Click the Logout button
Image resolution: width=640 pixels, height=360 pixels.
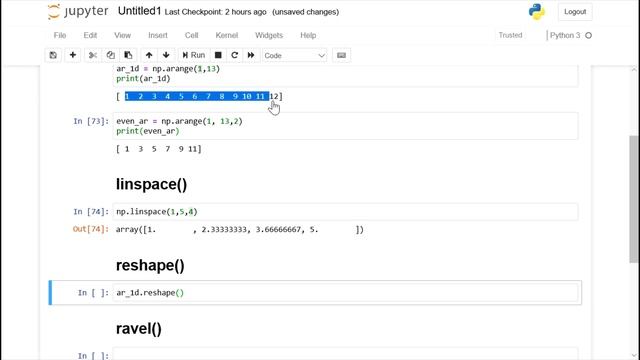point(575,12)
